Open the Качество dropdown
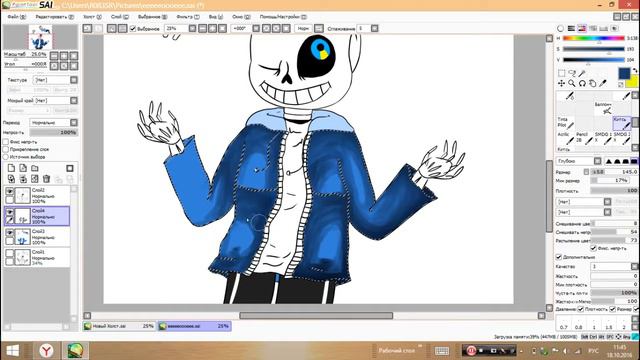The width and height of the screenshot is (640, 360). point(634,267)
